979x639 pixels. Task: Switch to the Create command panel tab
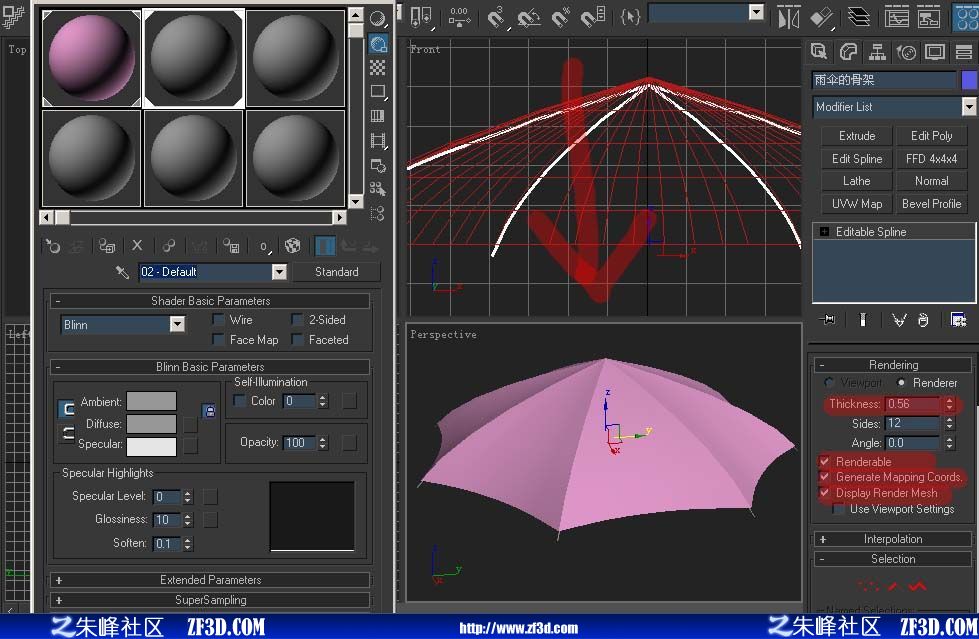(x=819, y=52)
